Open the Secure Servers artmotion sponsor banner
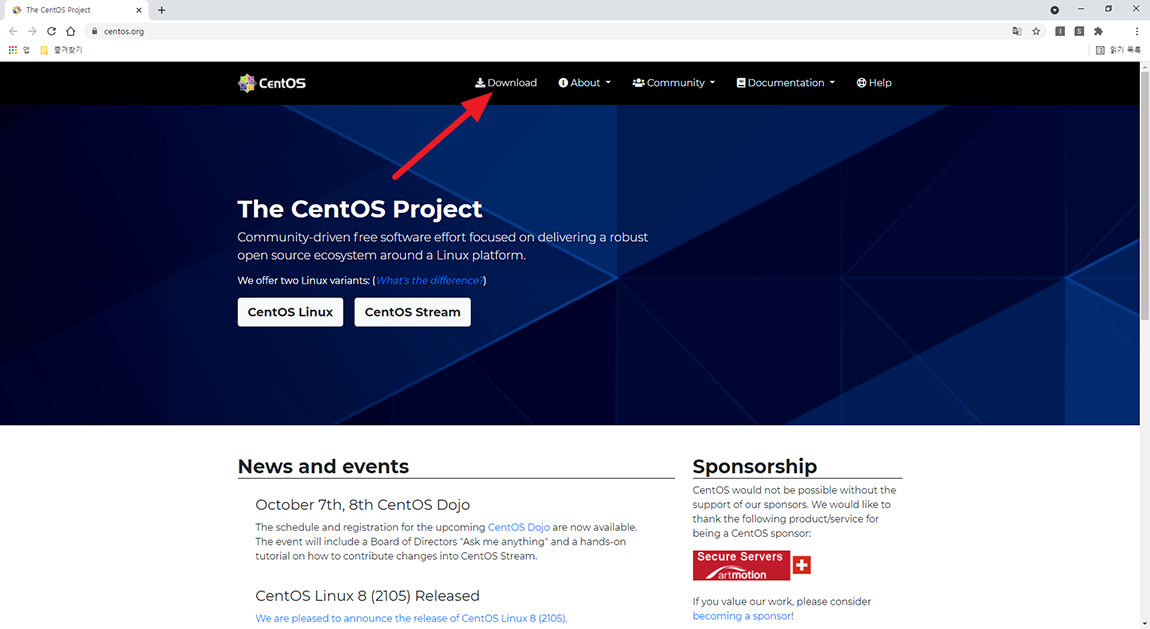 [x=741, y=565]
